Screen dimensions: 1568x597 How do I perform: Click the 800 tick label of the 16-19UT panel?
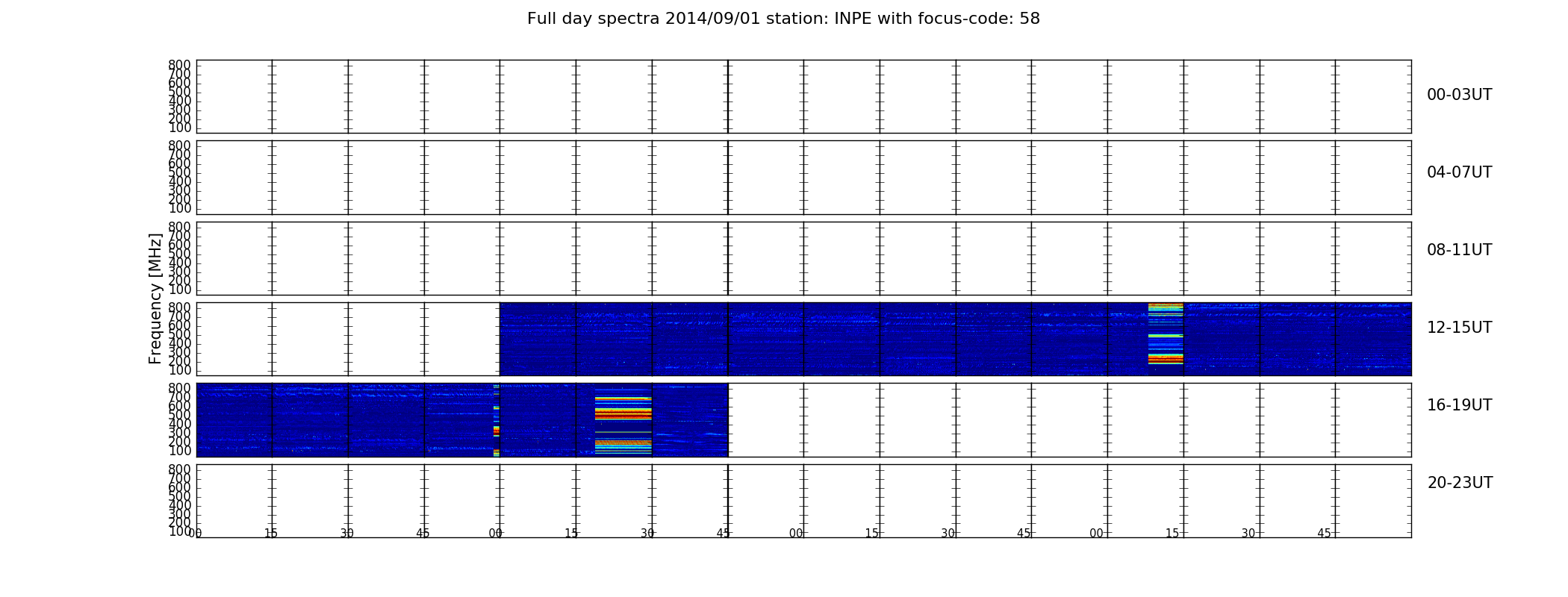click(179, 388)
